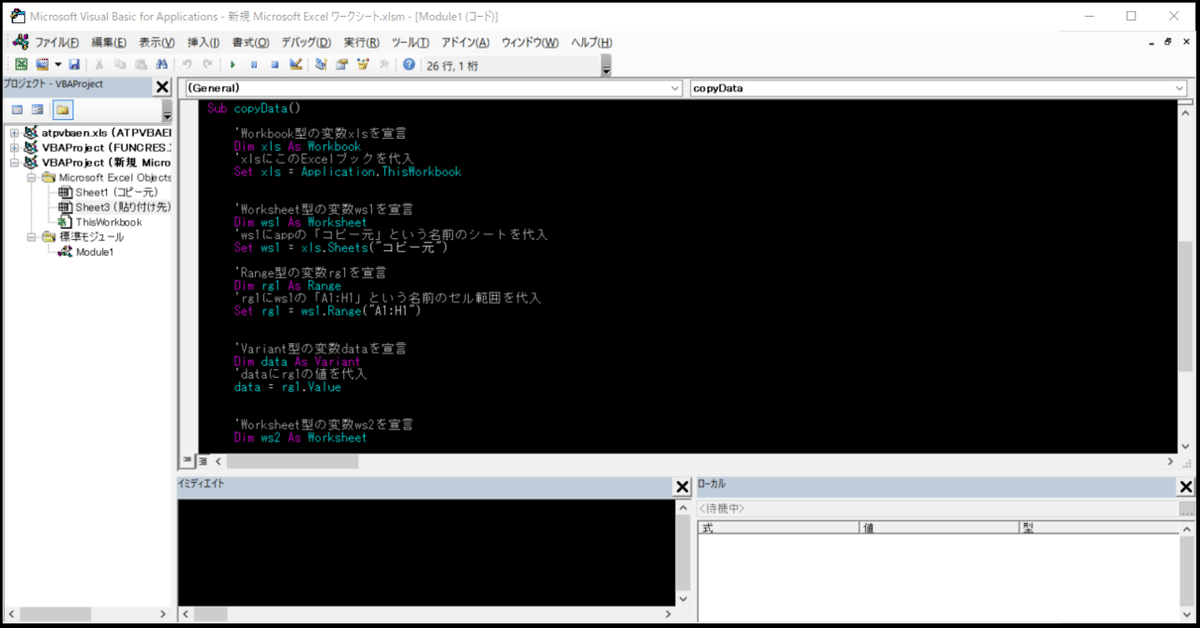Screen dimensions: 1200x628
Task: Click inside the イミディエイト input area
Action: click(427, 551)
